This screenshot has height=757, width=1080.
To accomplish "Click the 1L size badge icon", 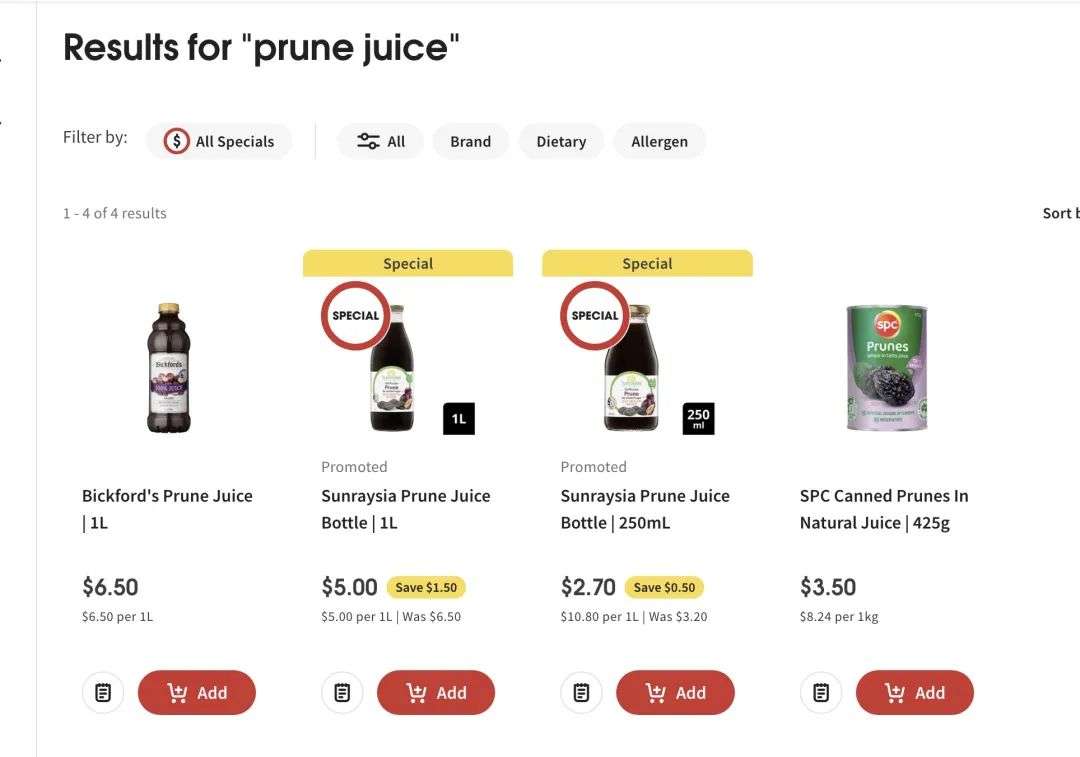I will (459, 419).
